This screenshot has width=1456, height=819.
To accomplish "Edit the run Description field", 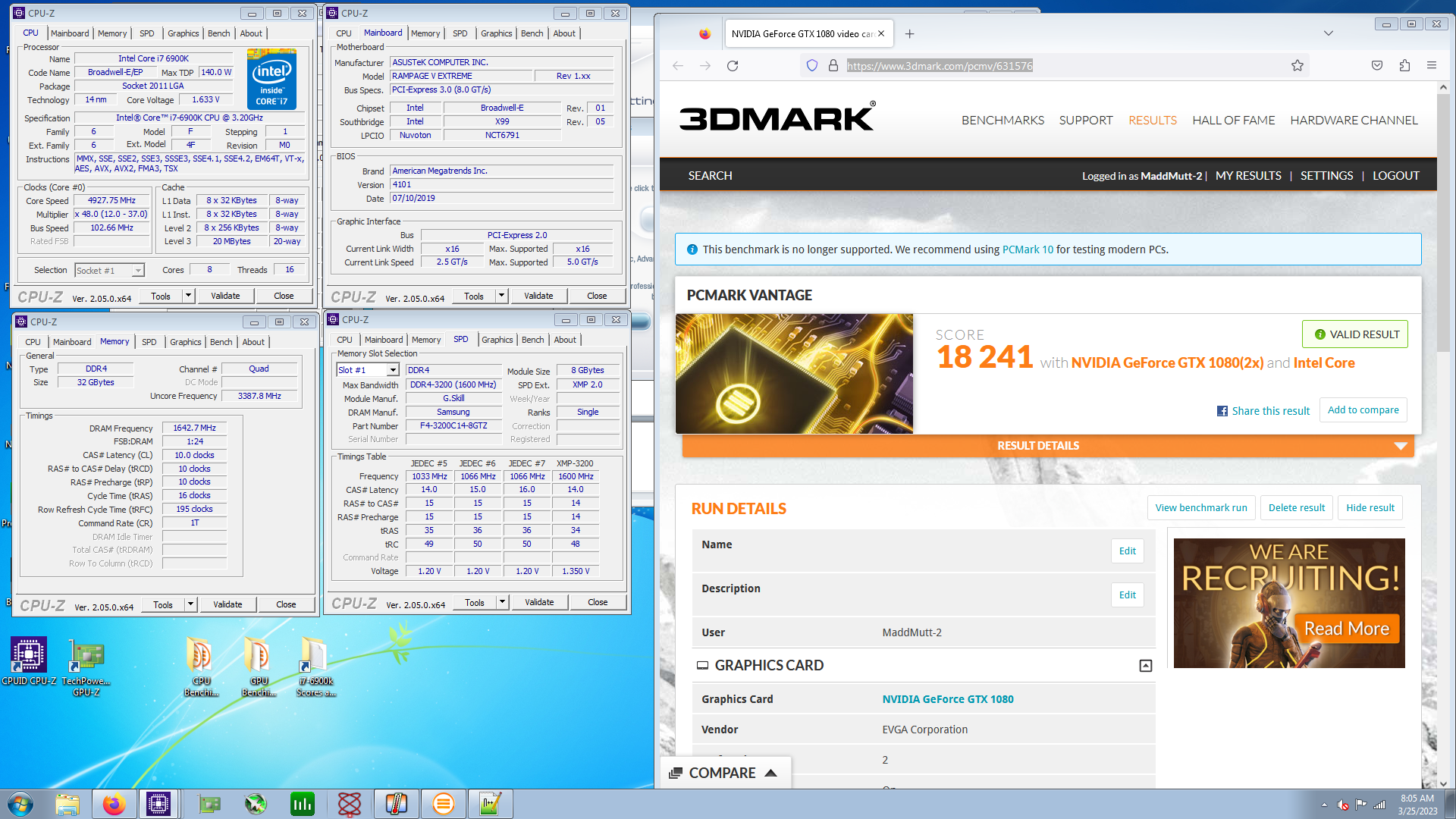I will point(1128,595).
